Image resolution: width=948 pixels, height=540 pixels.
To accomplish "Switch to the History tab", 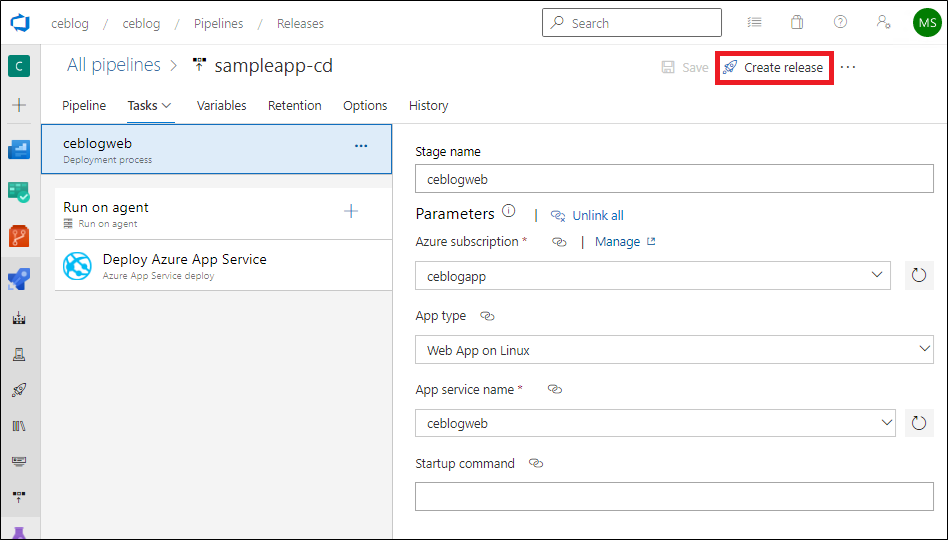I will click(429, 105).
